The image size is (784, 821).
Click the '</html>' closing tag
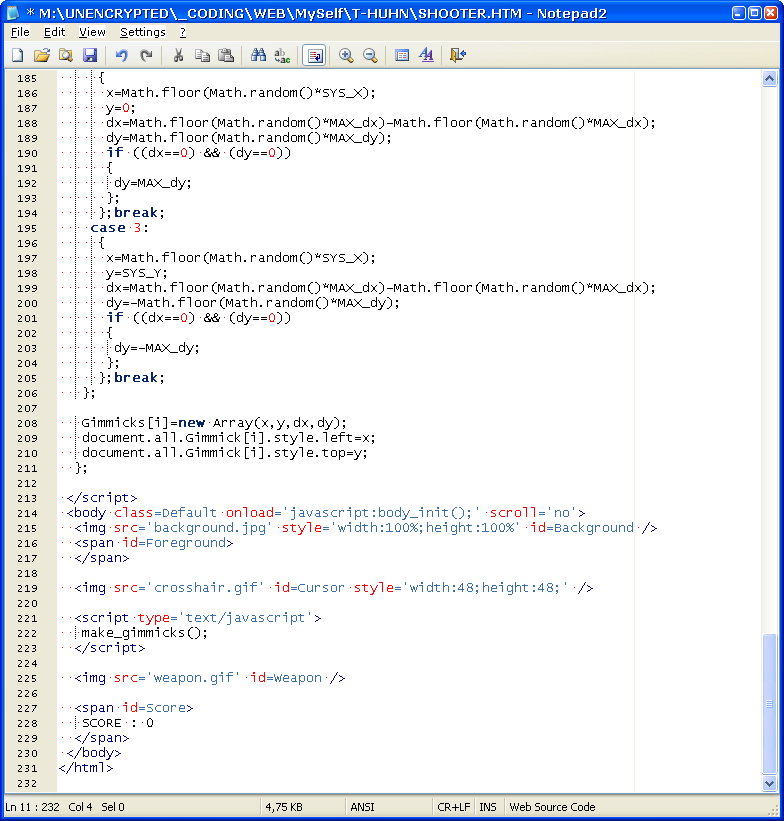tap(86, 768)
